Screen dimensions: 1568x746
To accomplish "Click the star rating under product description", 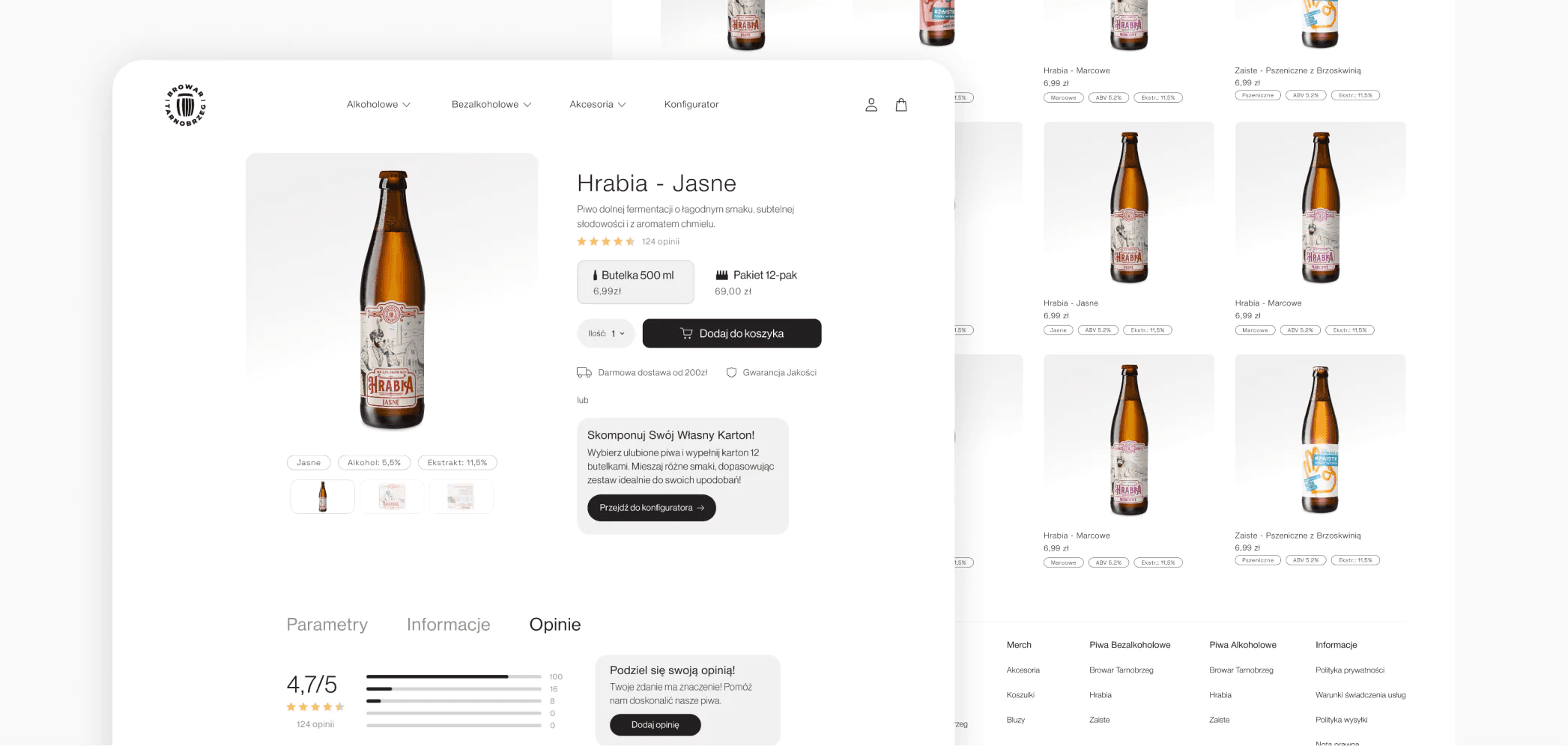I will click(605, 241).
